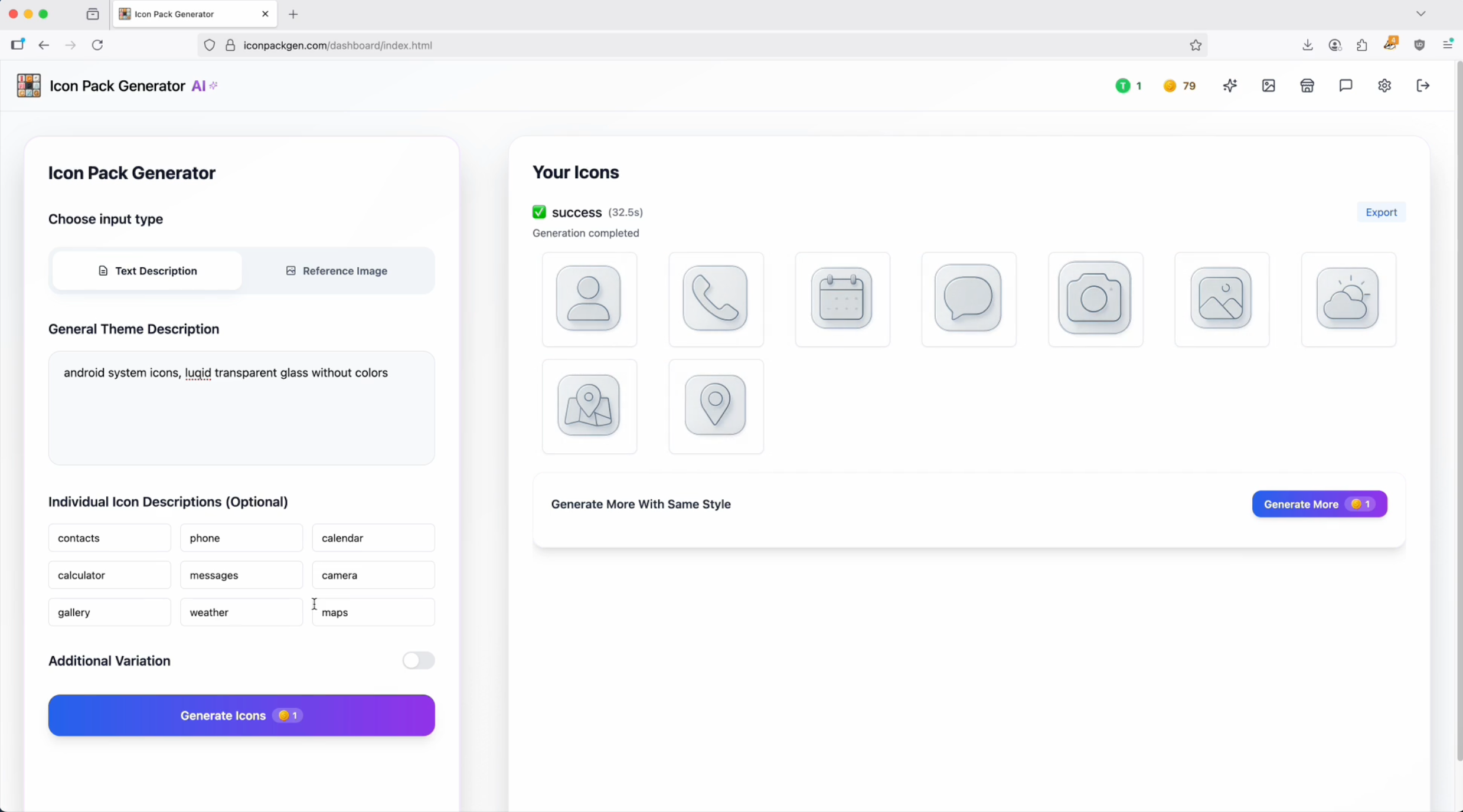Select the generated weather icon thumbnail

pos(1348,299)
